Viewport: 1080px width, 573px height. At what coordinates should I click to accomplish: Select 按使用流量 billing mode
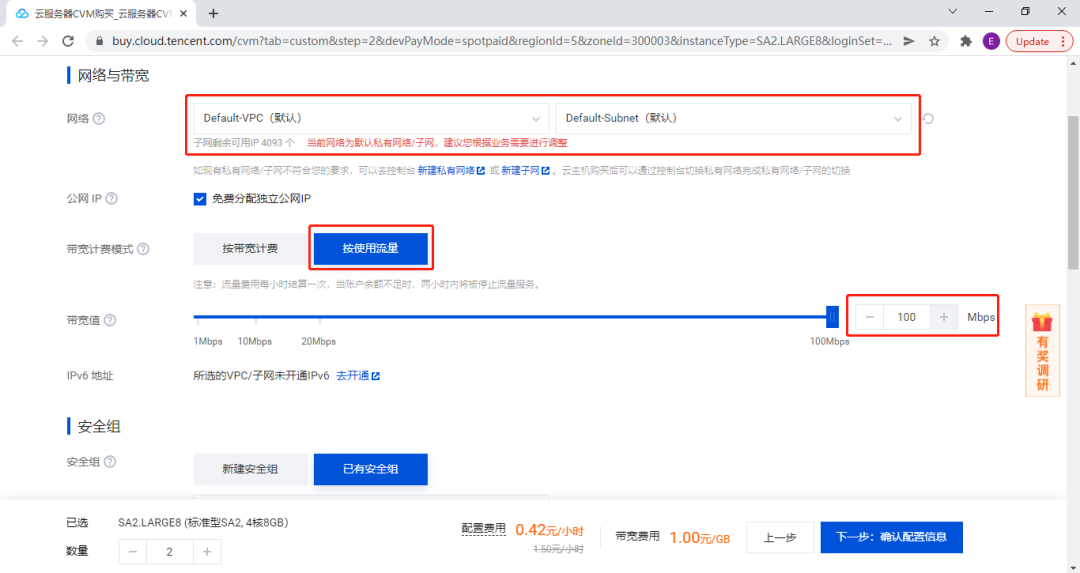[371, 249]
